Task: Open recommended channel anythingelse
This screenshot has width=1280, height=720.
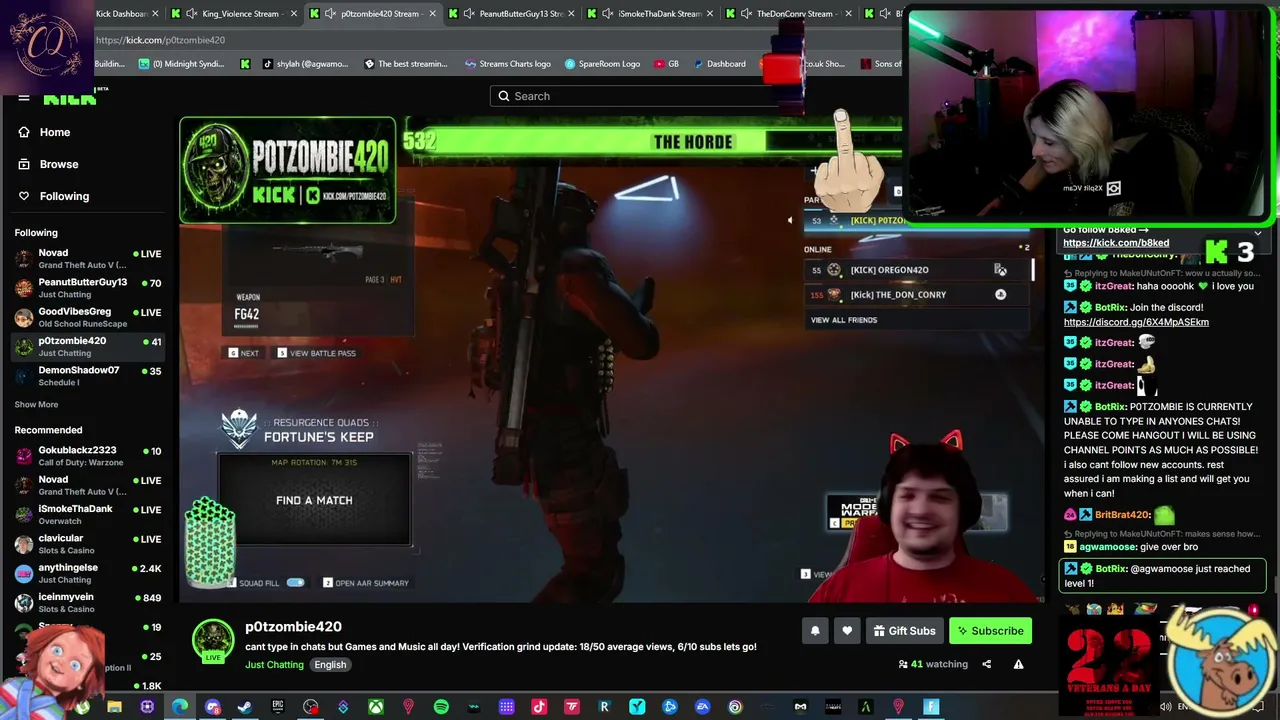Action: (88, 573)
